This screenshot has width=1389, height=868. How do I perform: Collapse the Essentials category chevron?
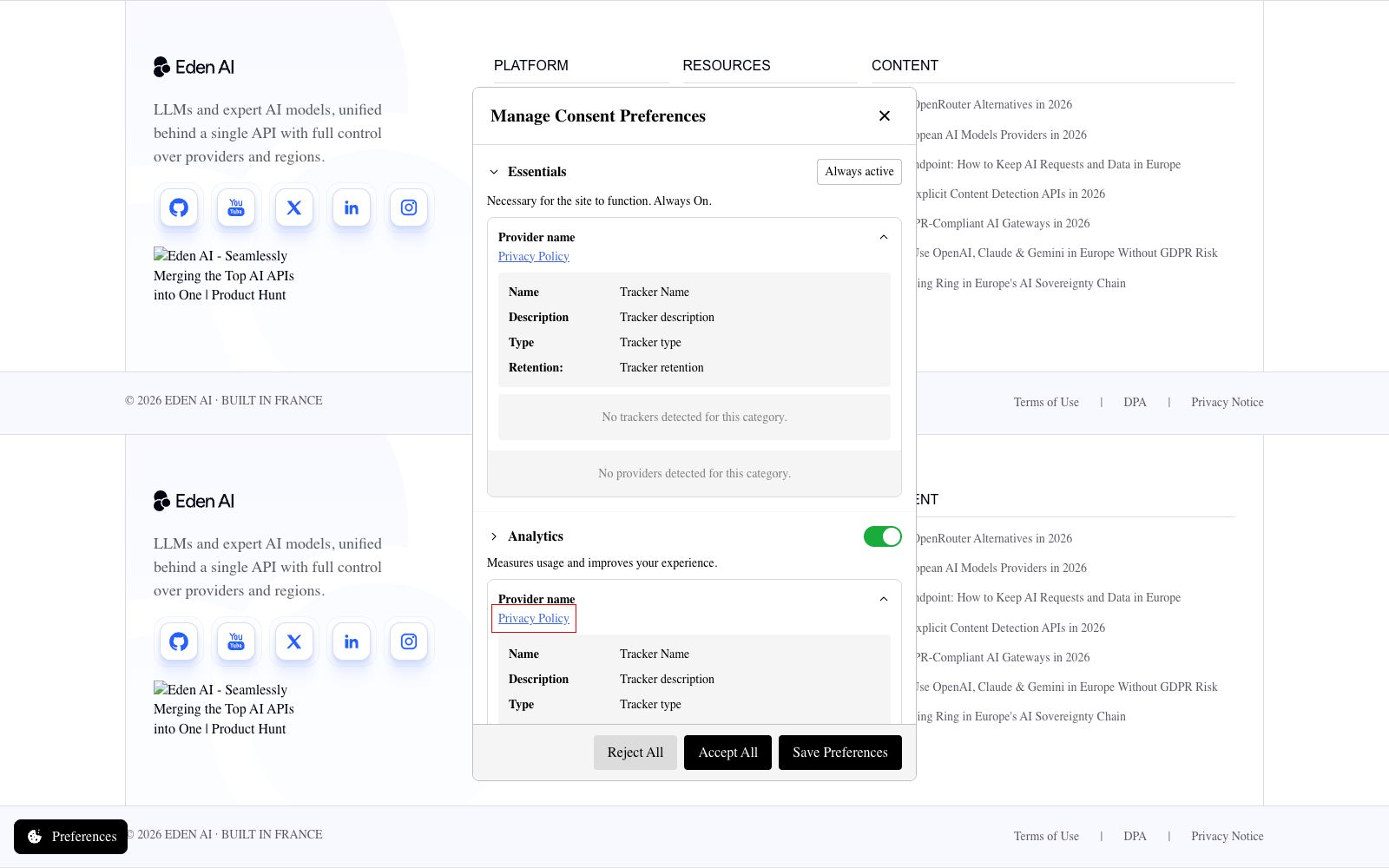point(494,172)
